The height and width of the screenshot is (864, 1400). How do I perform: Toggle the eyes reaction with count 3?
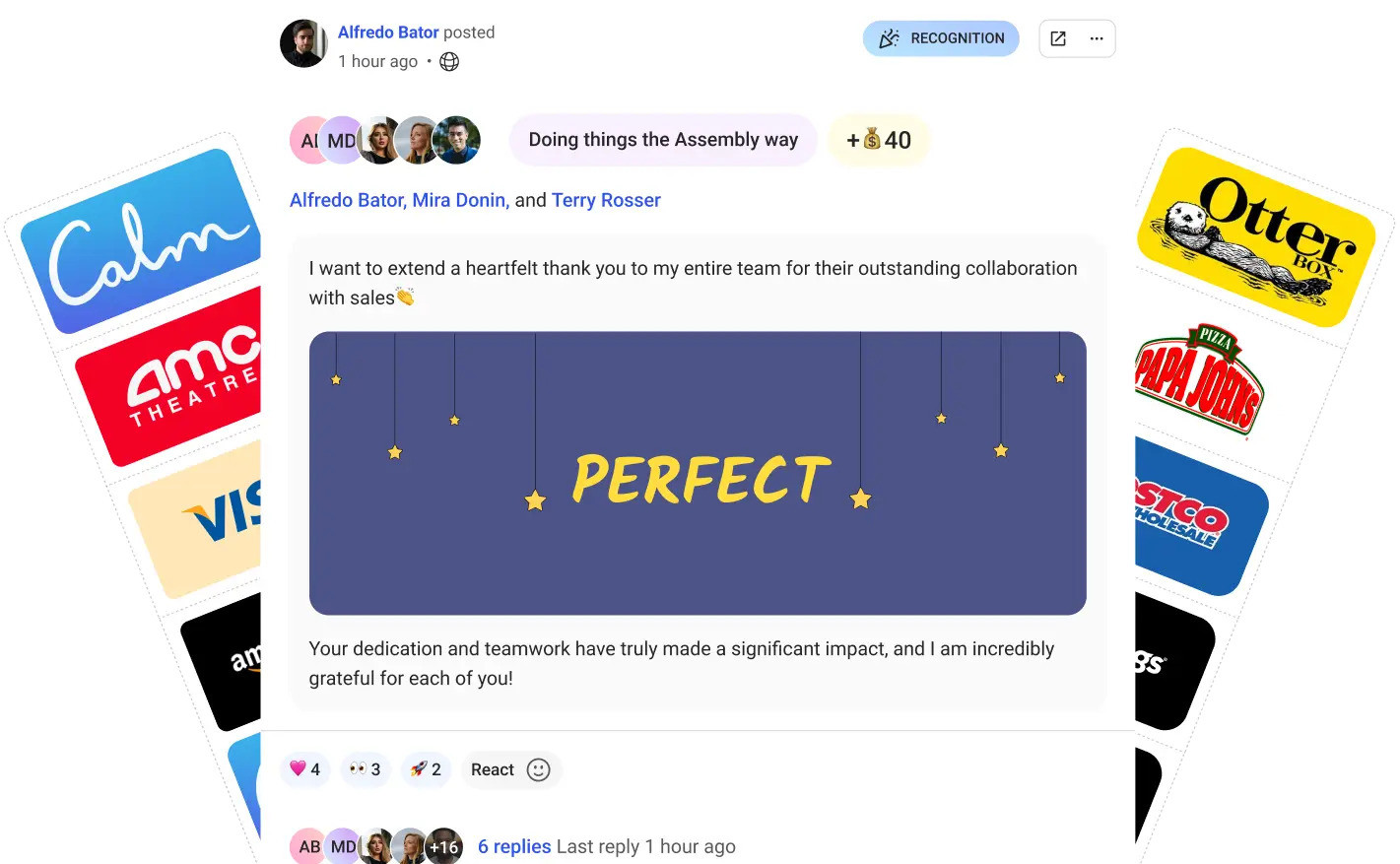tap(365, 768)
